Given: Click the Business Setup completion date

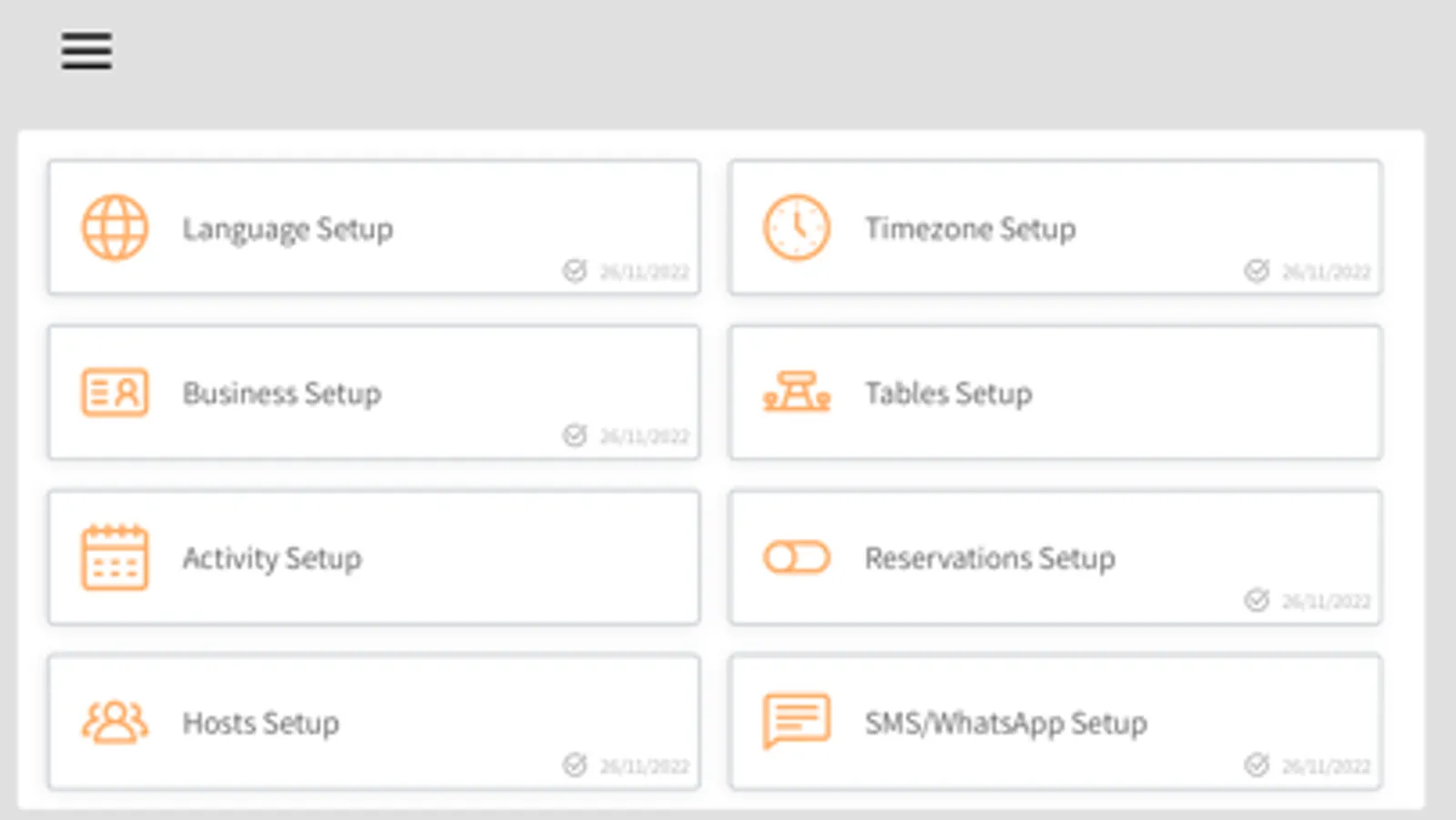Looking at the screenshot, I should (x=644, y=436).
